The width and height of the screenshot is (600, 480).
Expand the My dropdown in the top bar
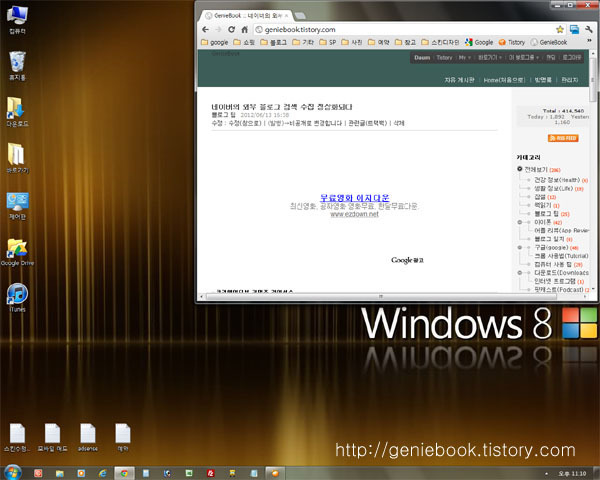[465, 57]
